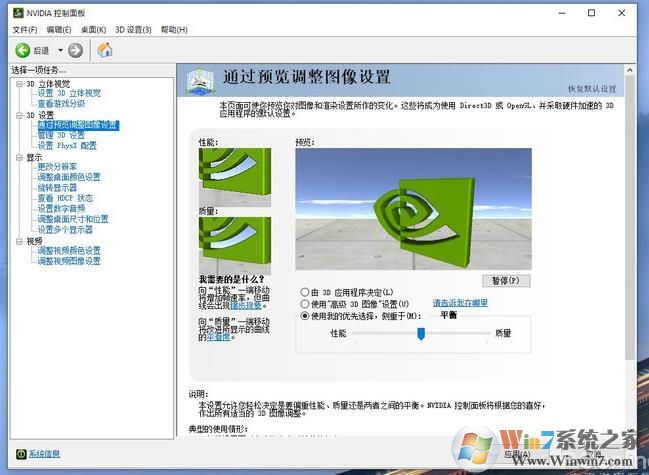Image resolution: width=649 pixels, height=475 pixels.
Task: Select 设置多个显示器 in the tree
Action: tap(65, 230)
